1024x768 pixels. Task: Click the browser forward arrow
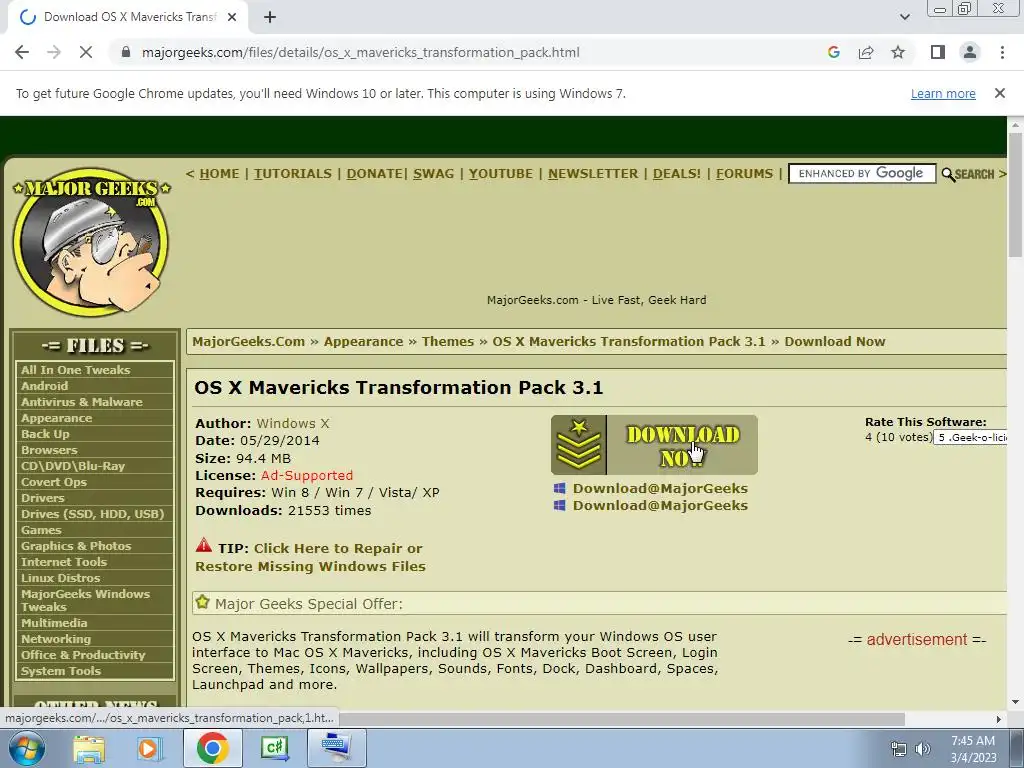(54, 52)
